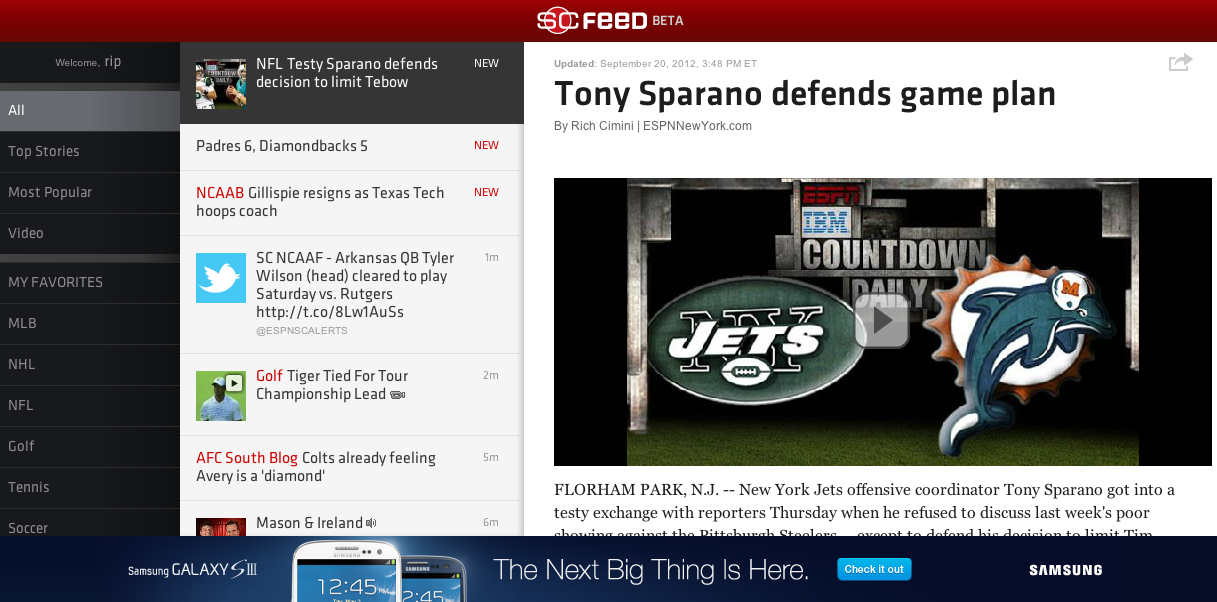Open the Mason & Ireland item

click(352, 519)
